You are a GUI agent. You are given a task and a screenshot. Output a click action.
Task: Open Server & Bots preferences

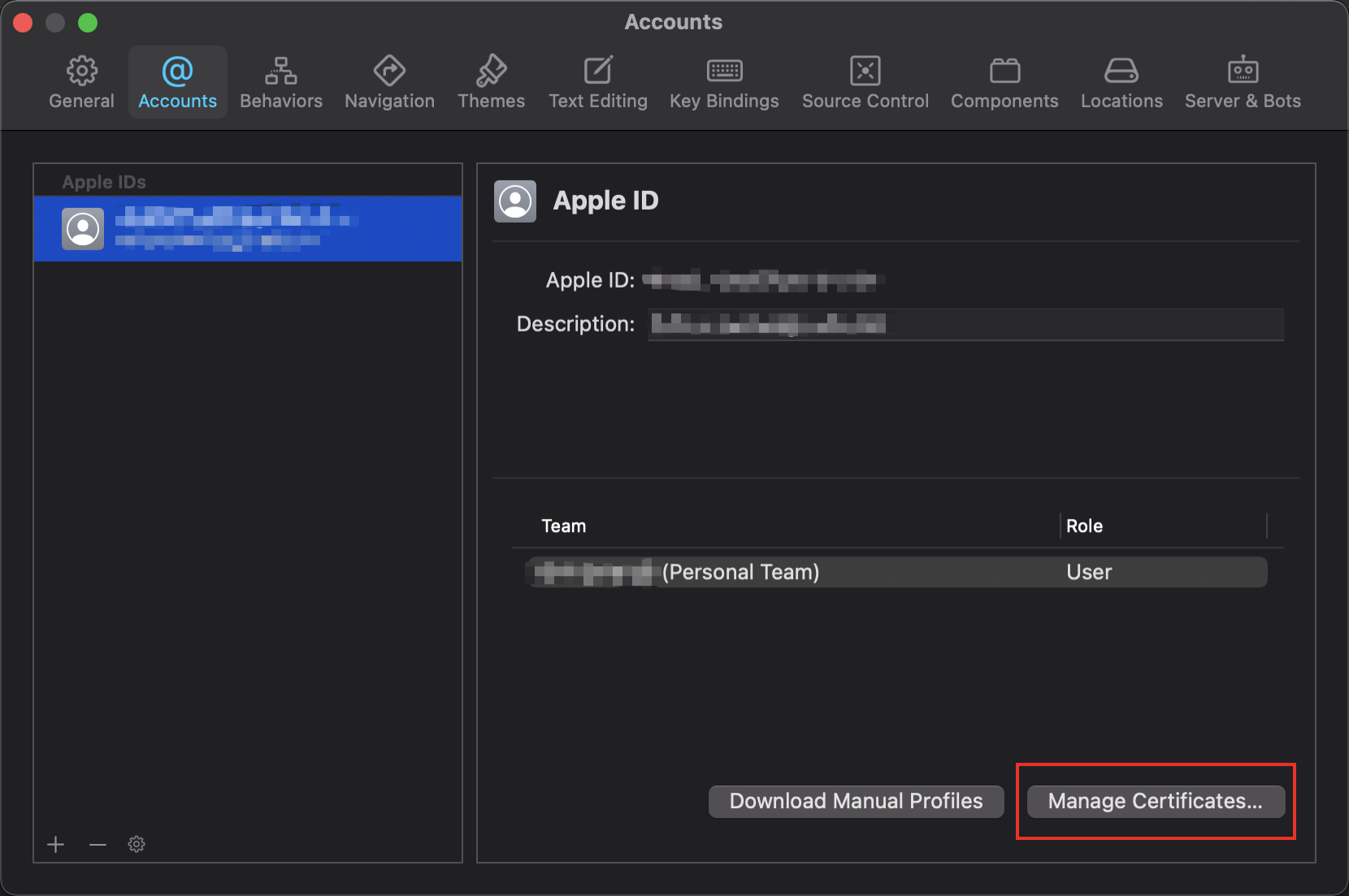(x=1243, y=83)
